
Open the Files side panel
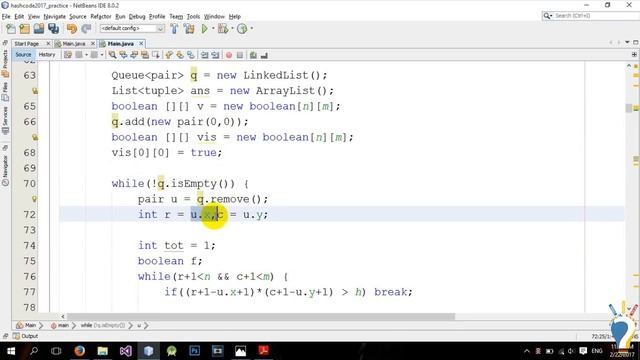coord(5,91)
